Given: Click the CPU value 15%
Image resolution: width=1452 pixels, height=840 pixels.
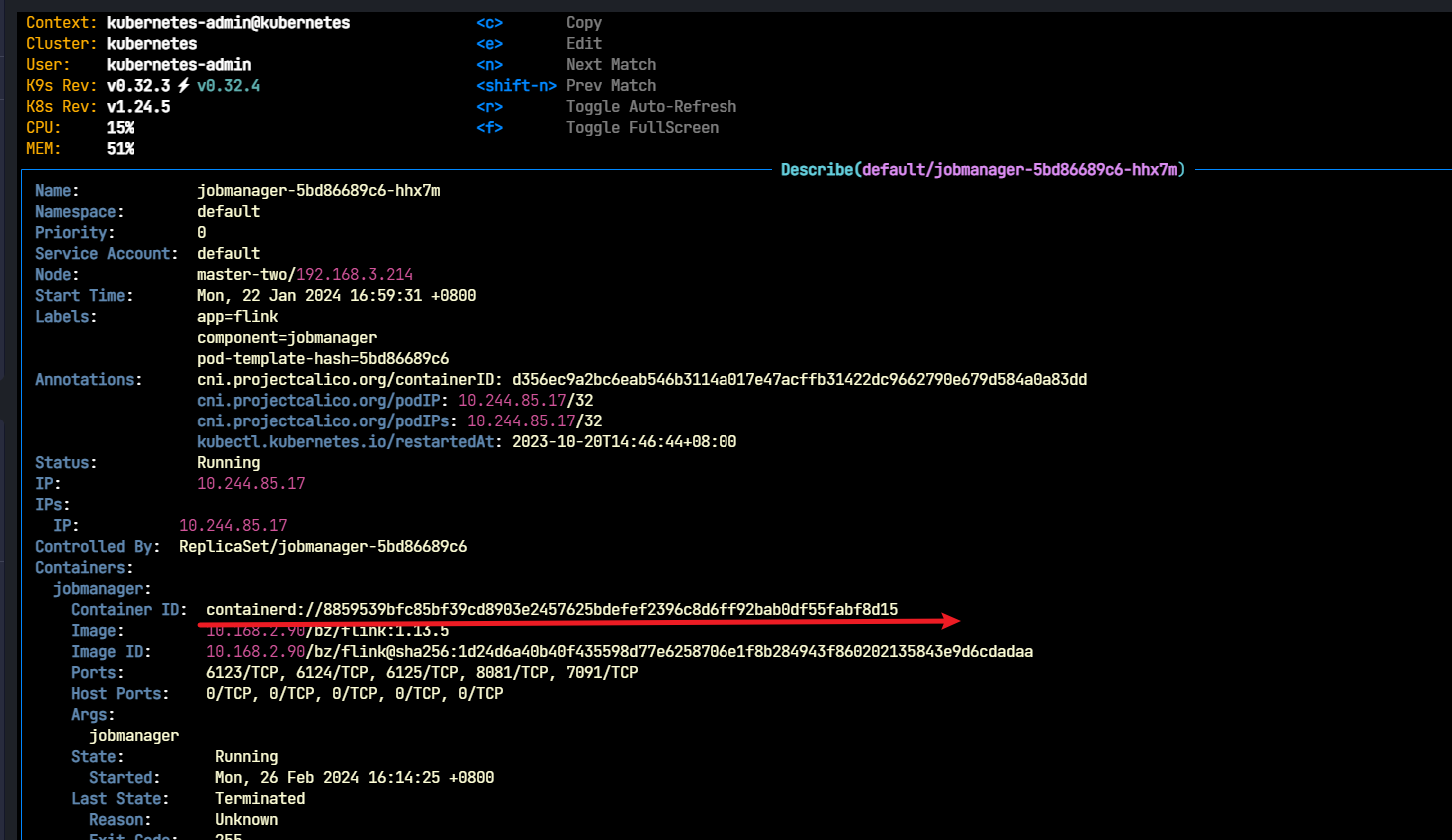Looking at the screenshot, I should [120, 127].
